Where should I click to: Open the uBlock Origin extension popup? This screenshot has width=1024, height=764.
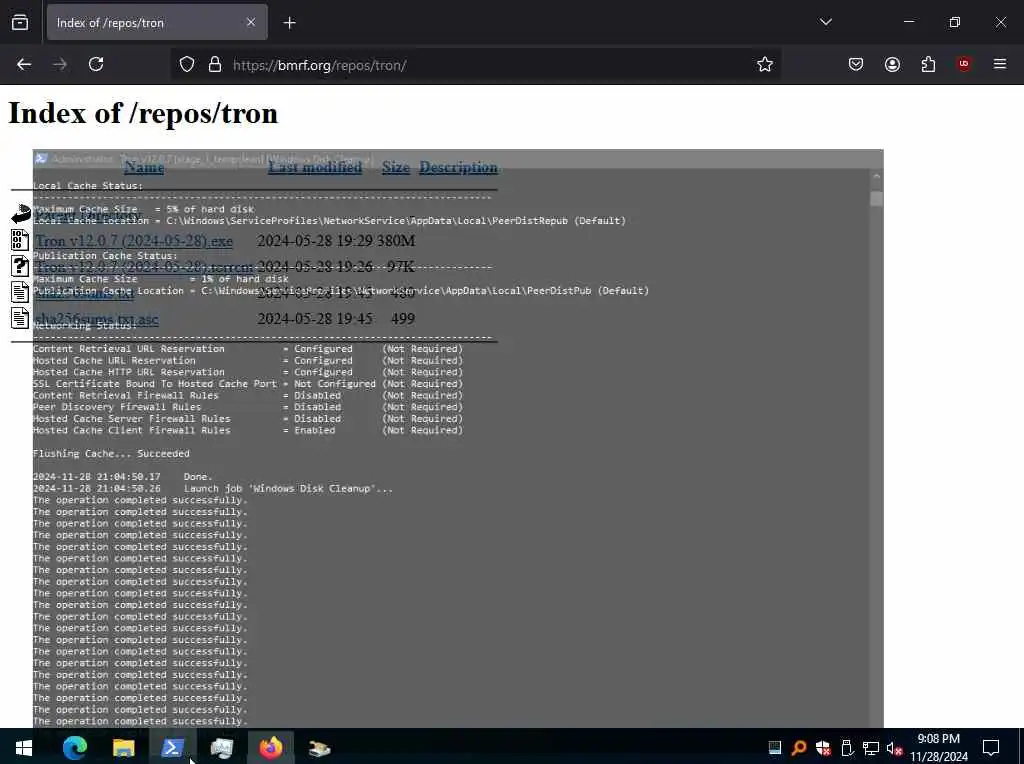[963, 64]
